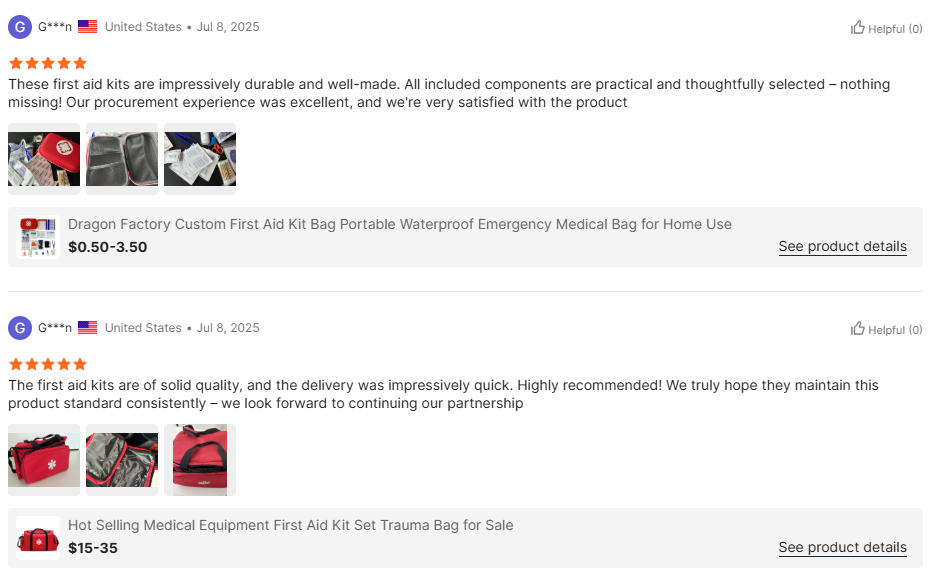View first photo of open red first aid kit

pos(44,159)
